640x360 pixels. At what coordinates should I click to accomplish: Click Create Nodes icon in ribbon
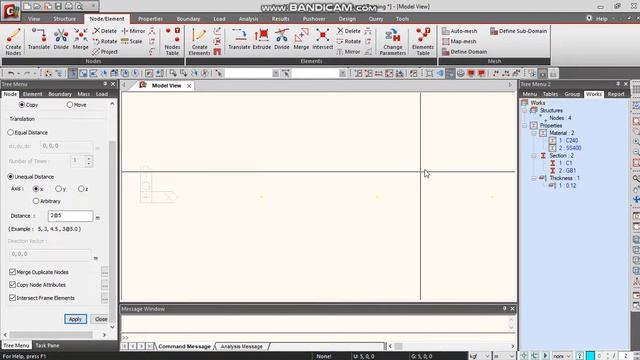13,41
